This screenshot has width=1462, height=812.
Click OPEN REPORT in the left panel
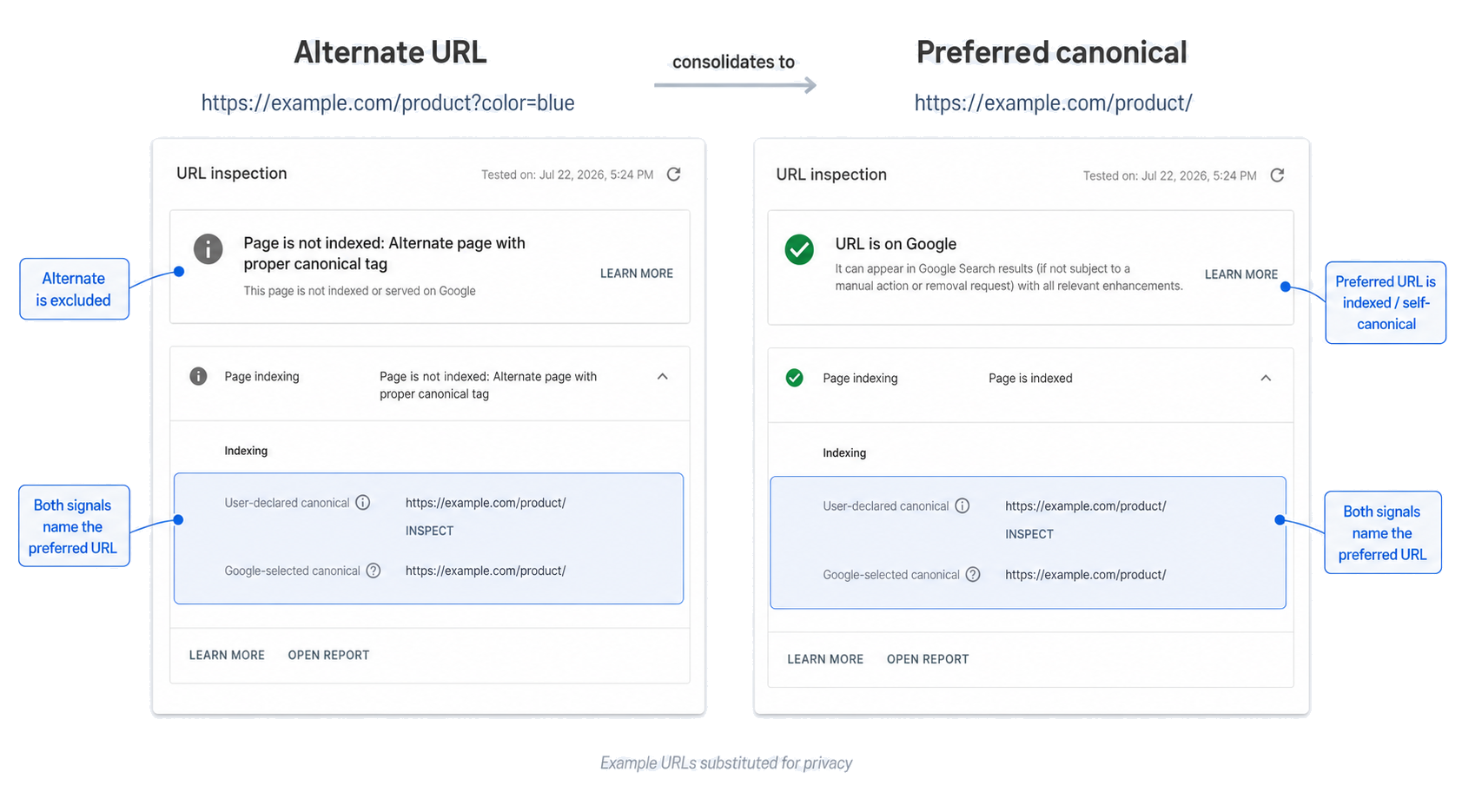pyautogui.click(x=328, y=656)
